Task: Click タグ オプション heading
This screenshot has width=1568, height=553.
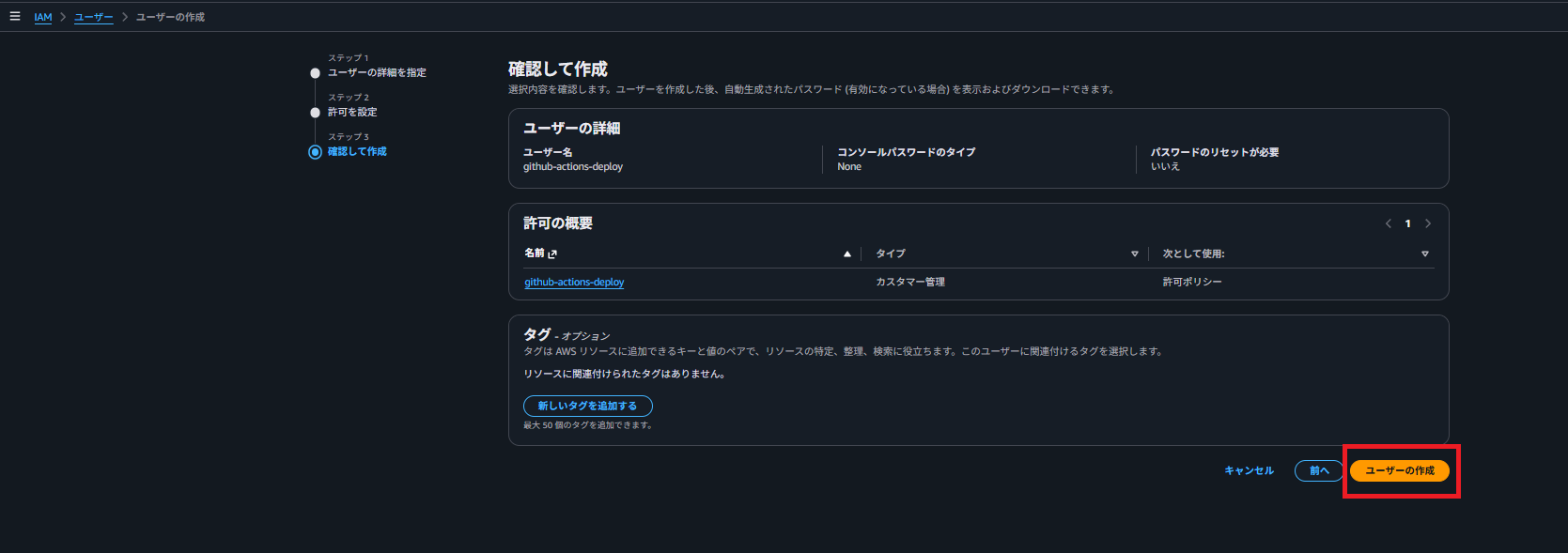Action: click(567, 334)
